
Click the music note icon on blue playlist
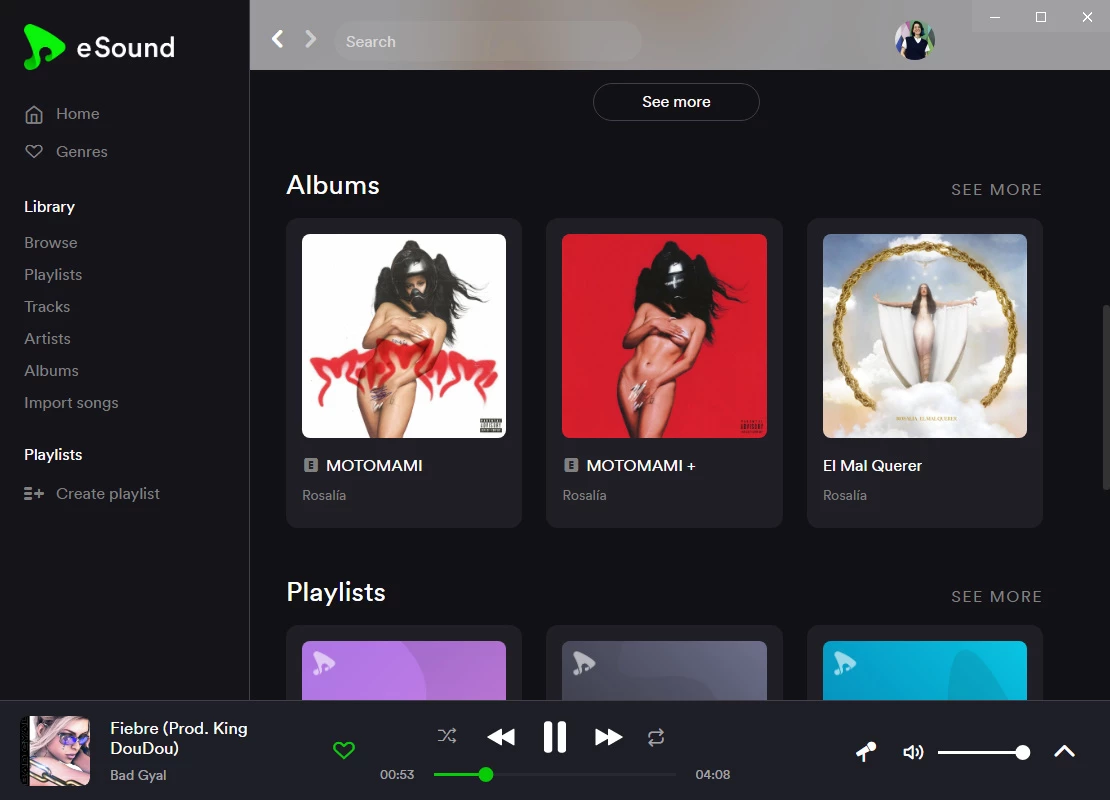point(845,663)
